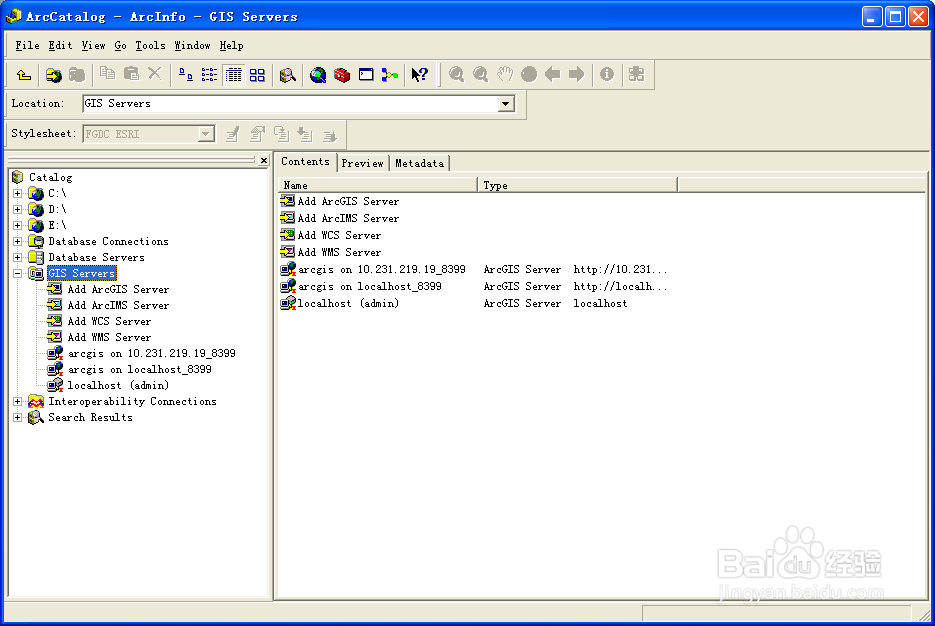Switch to the Metadata tab
This screenshot has width=935, height=626.
tap(419, 163)
